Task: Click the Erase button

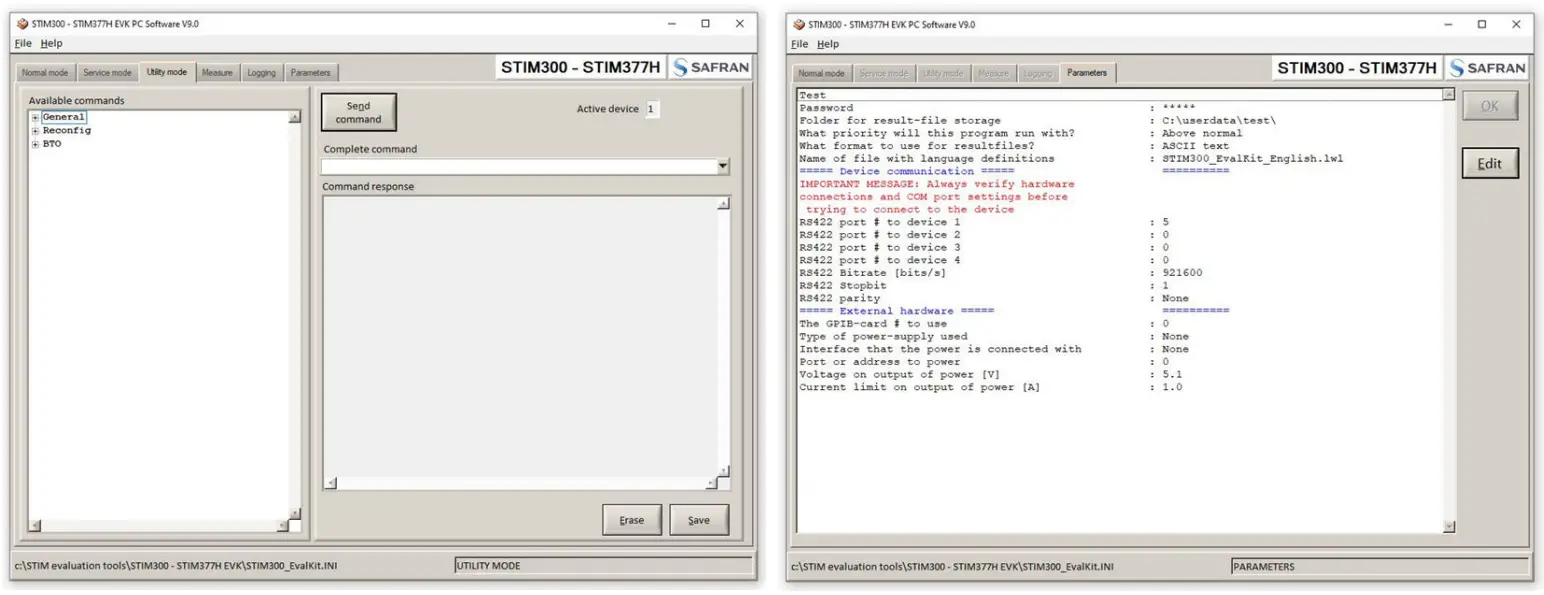Action: coord(631,520)
